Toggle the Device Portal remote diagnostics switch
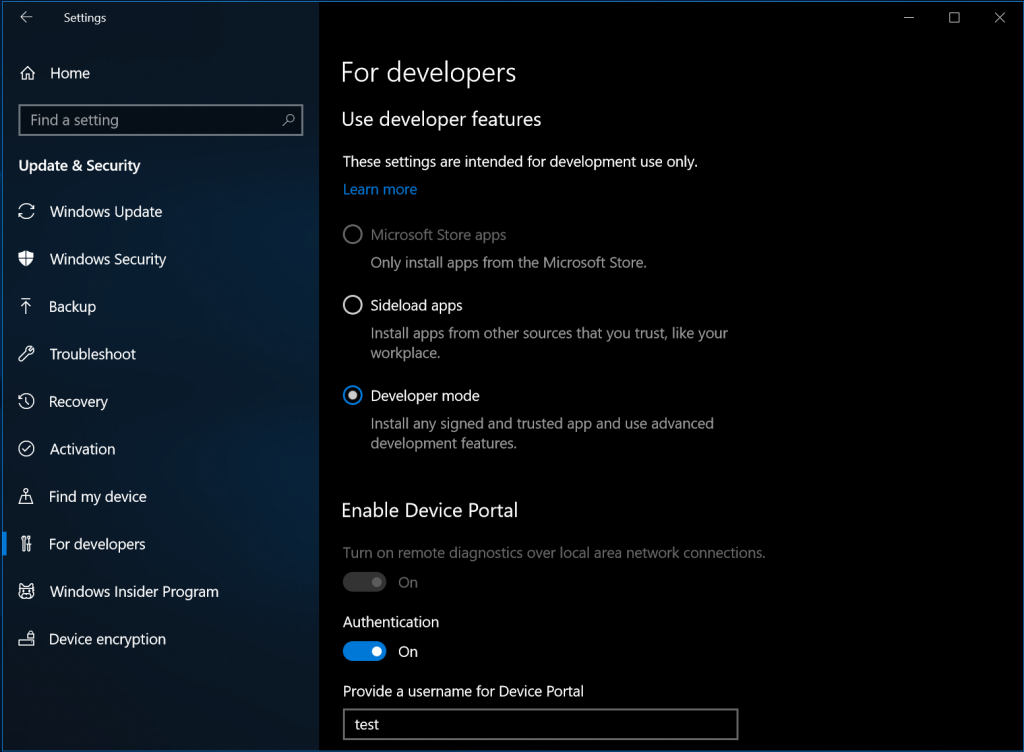Screen dimensions: 1024x752 tap(364, 582)
